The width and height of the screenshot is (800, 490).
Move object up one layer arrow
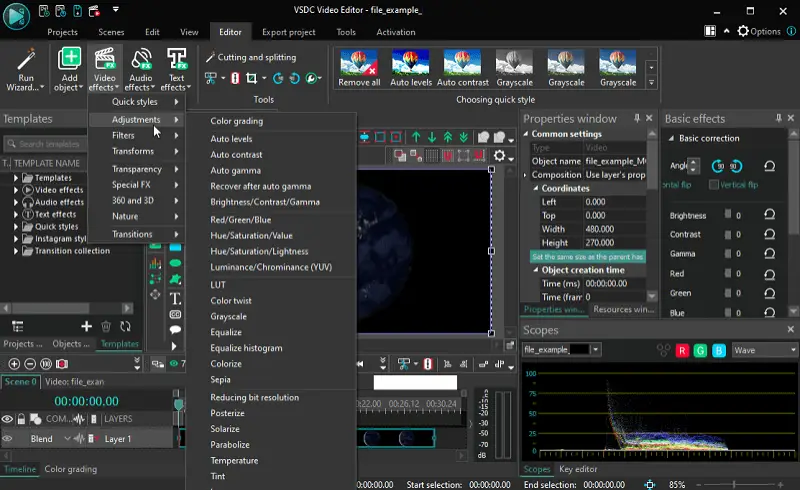tap(416, 137)
